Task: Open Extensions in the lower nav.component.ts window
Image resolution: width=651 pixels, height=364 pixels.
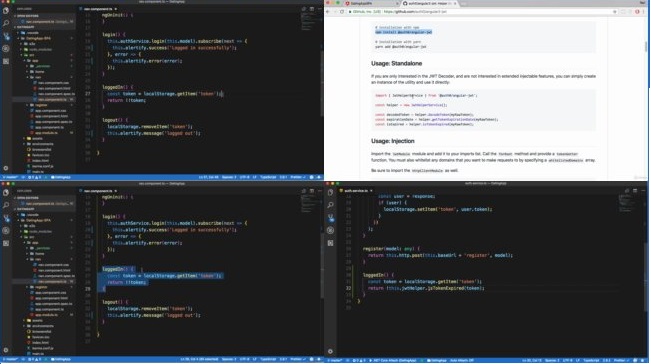Action: coord(6,243)
